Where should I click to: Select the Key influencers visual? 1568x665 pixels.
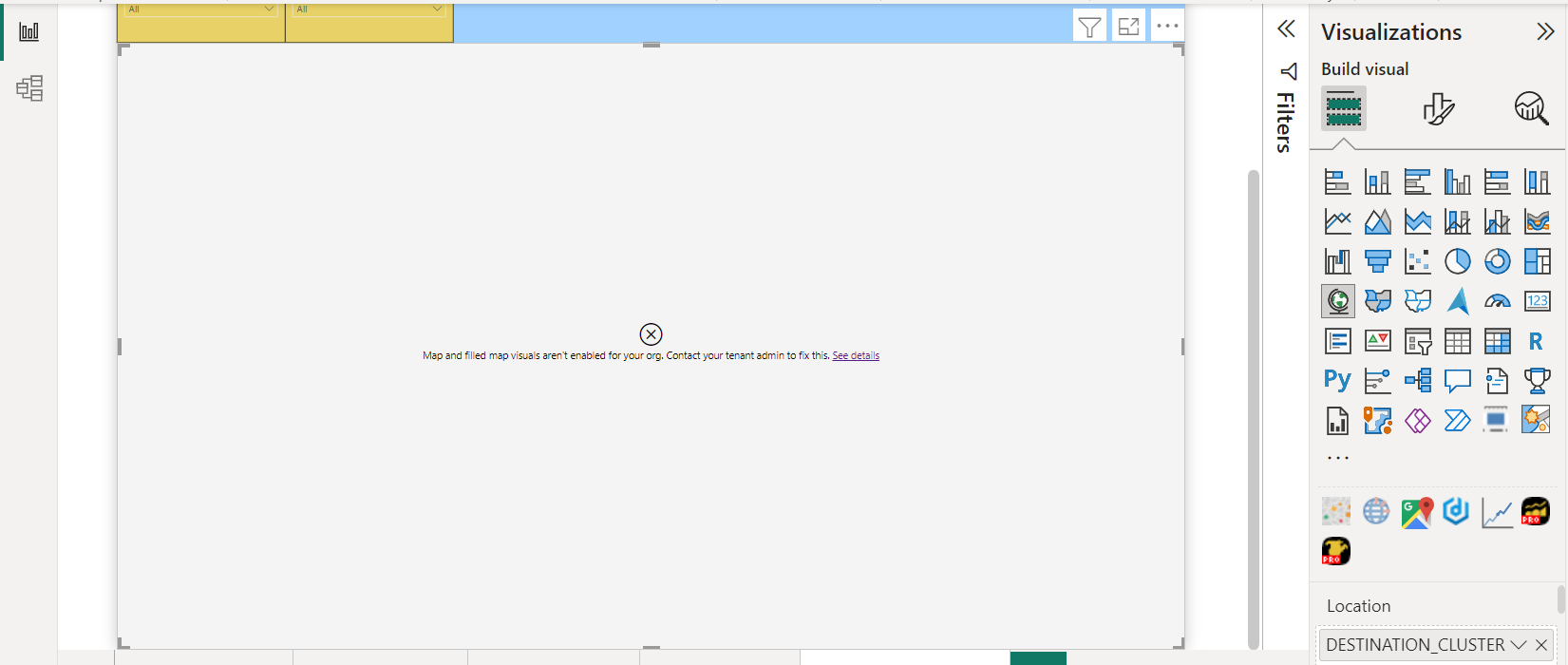(1377, 381)
